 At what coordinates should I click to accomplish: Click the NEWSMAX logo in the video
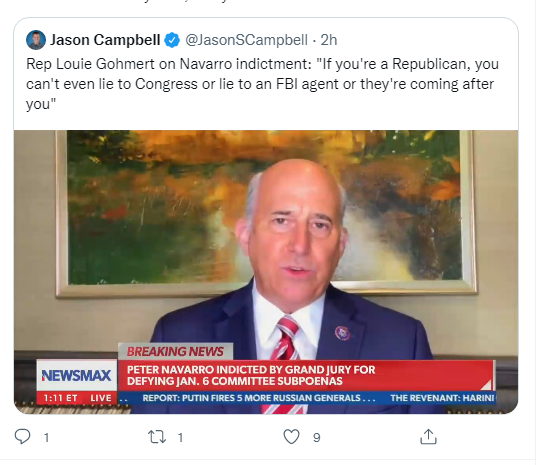coord(76,375)
